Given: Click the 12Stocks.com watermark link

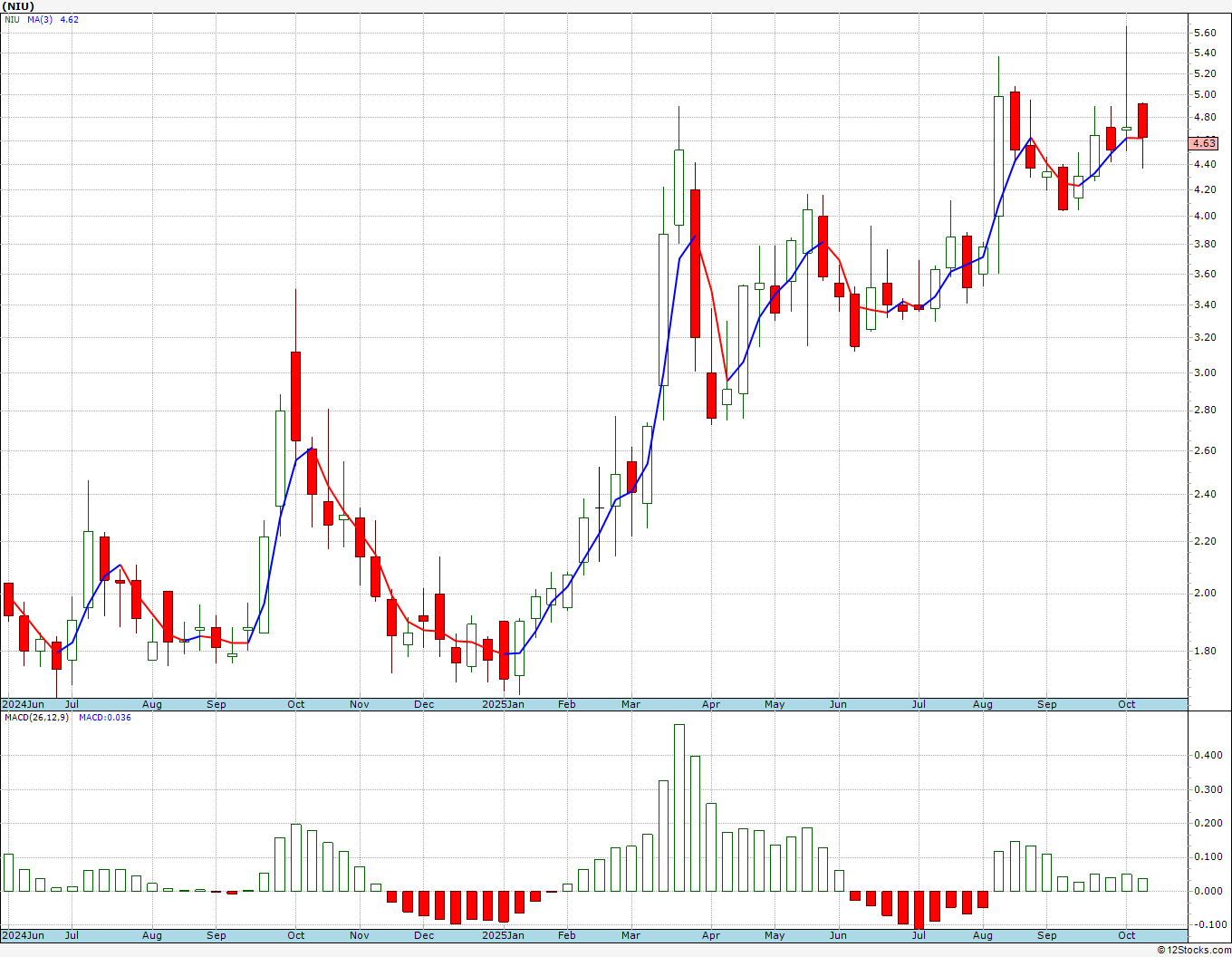Looking at the screenshot, I should pos(1194,950).
